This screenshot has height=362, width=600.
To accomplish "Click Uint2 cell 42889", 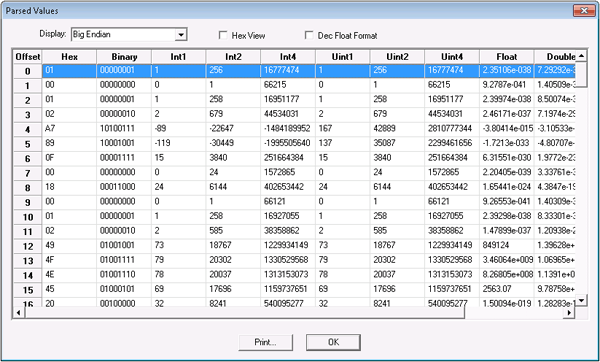I will 397,129.
